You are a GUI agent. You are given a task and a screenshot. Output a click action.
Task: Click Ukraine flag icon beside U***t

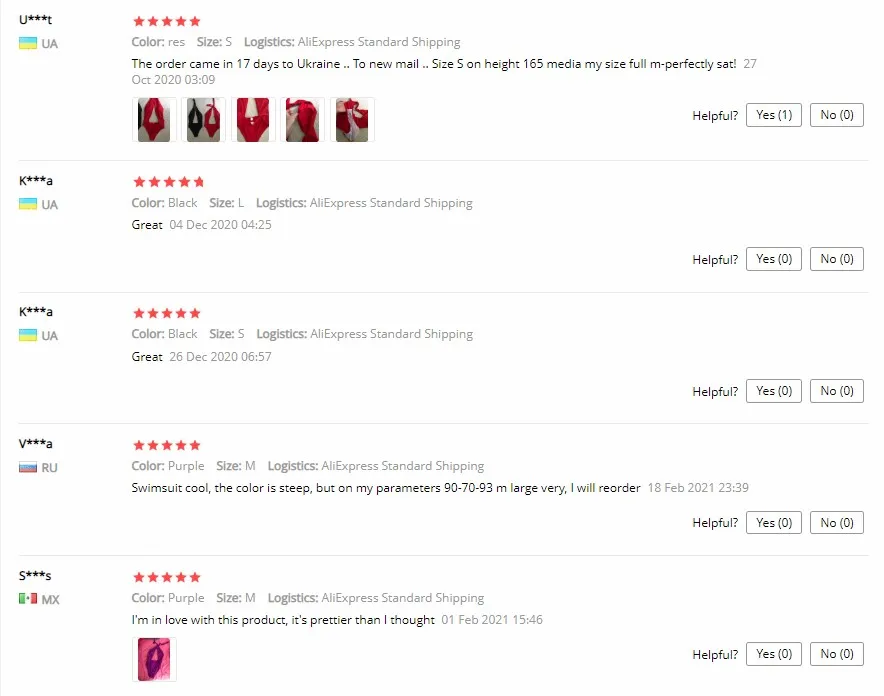coord(28,43)
